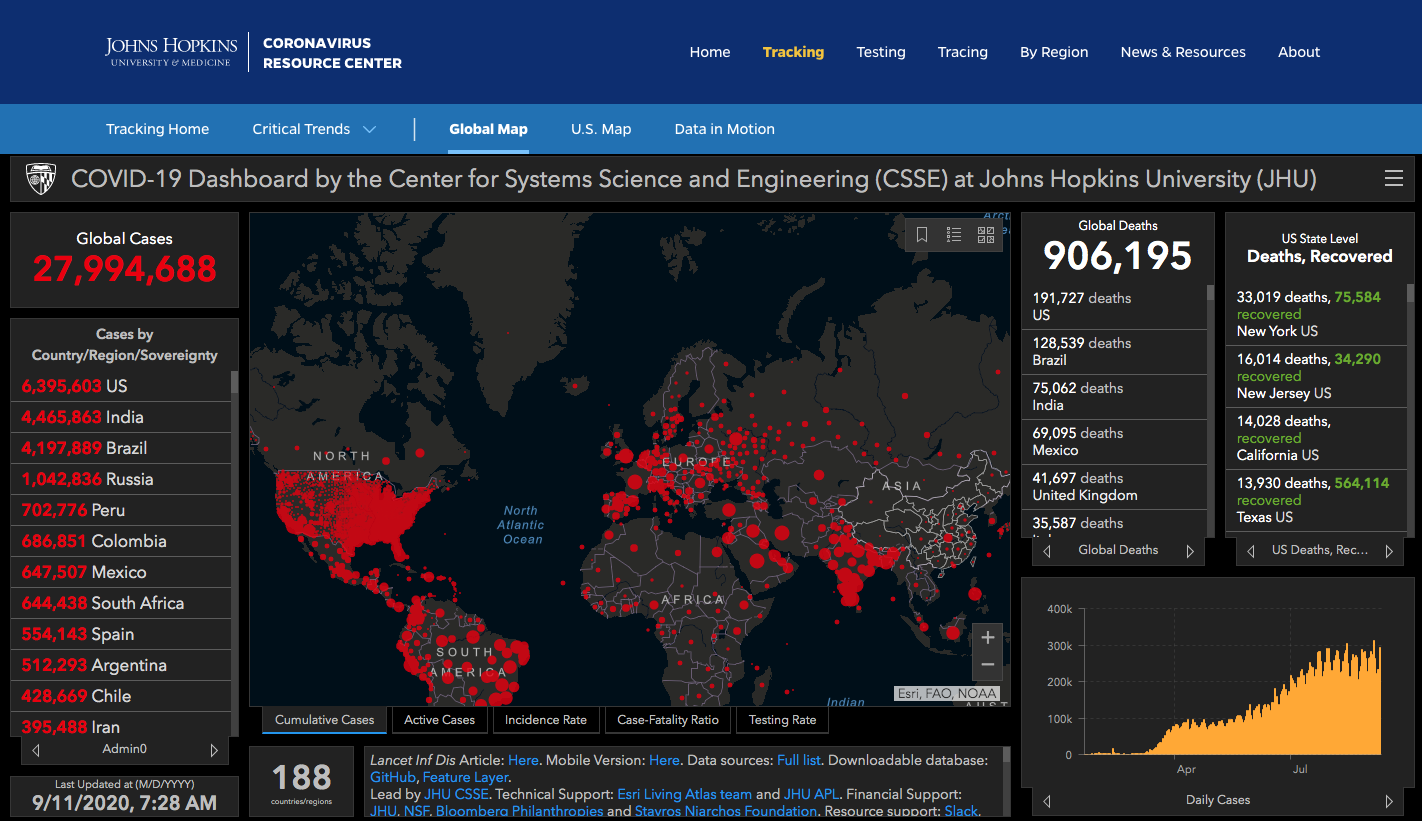Select the United Kingdom deaths entry
Image resolution: width=1422 pixels, height=821 pixels.
(x=1113, y=487)
